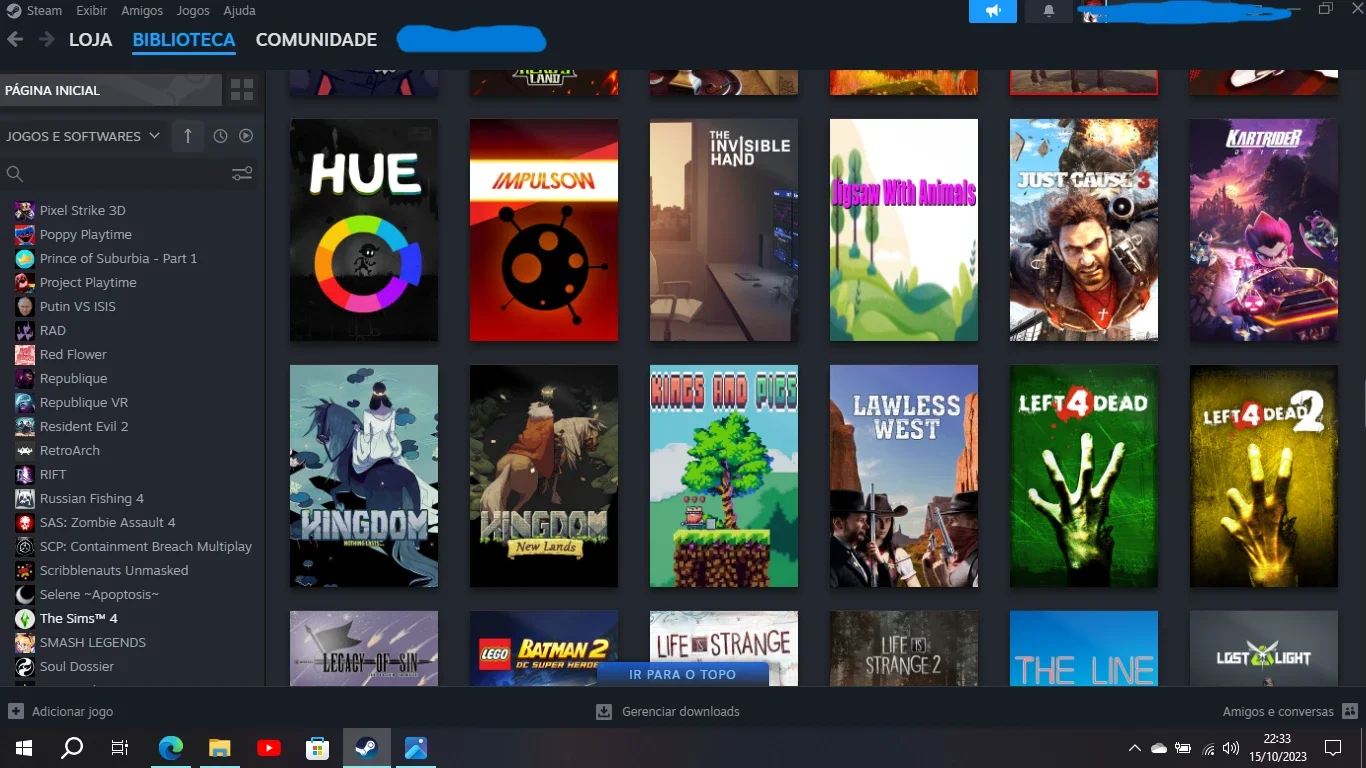Open the Amigos menu
This screenshot has height=768, width=1366.
pyautogui.click(x=142, y=10)
